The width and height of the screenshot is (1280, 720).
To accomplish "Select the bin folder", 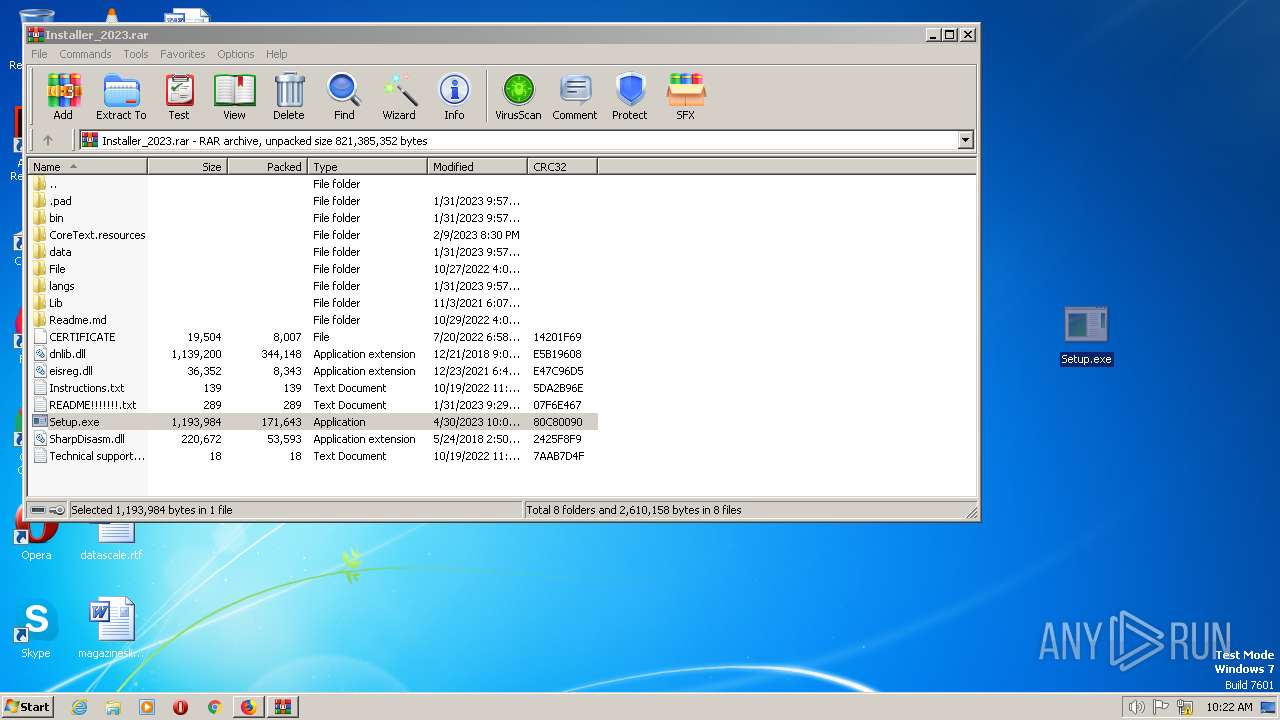I will point(313,218).
